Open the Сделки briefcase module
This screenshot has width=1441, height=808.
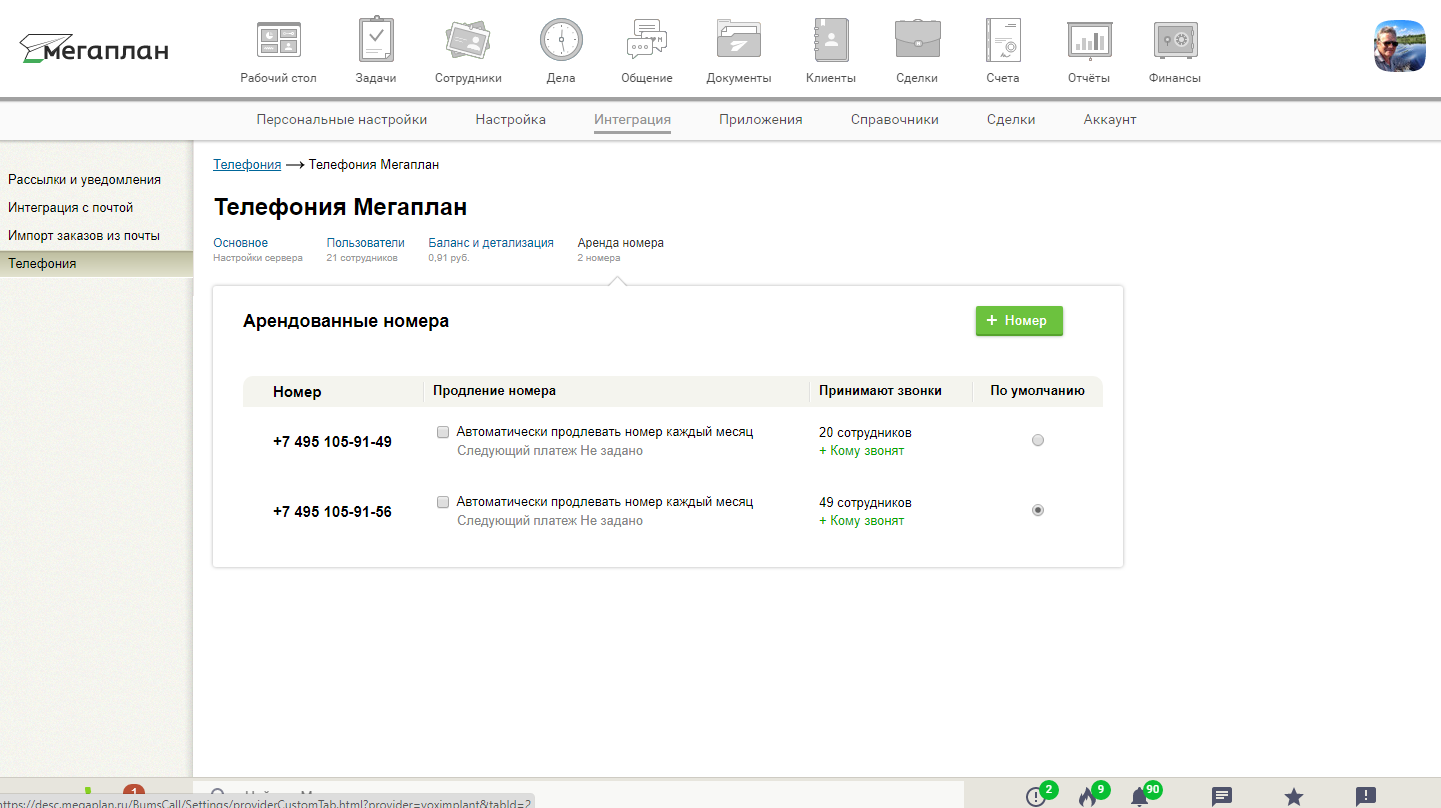click(x=917, y=40)
